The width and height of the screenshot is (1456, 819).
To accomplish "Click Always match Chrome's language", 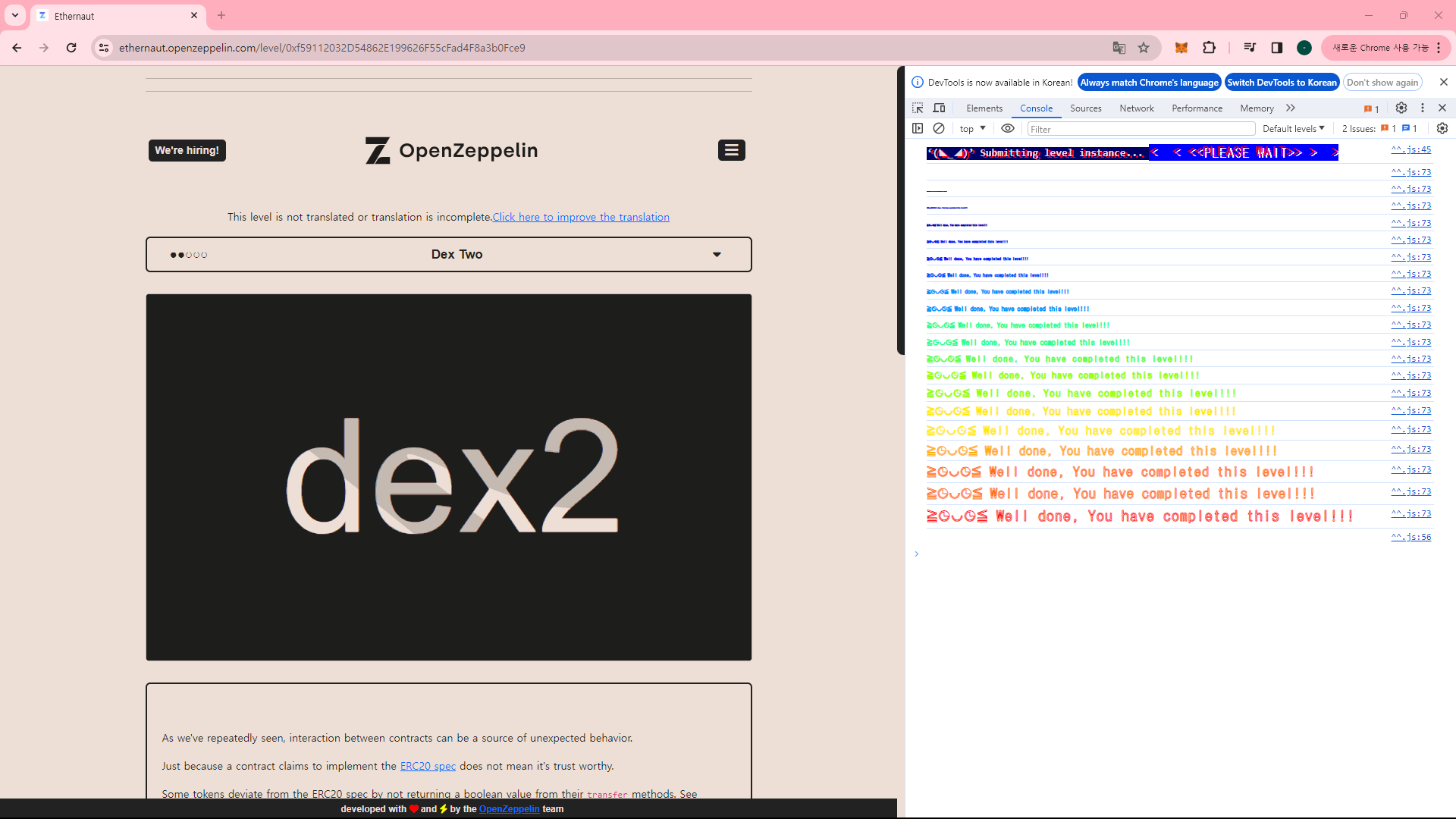I will [1149, 83].
